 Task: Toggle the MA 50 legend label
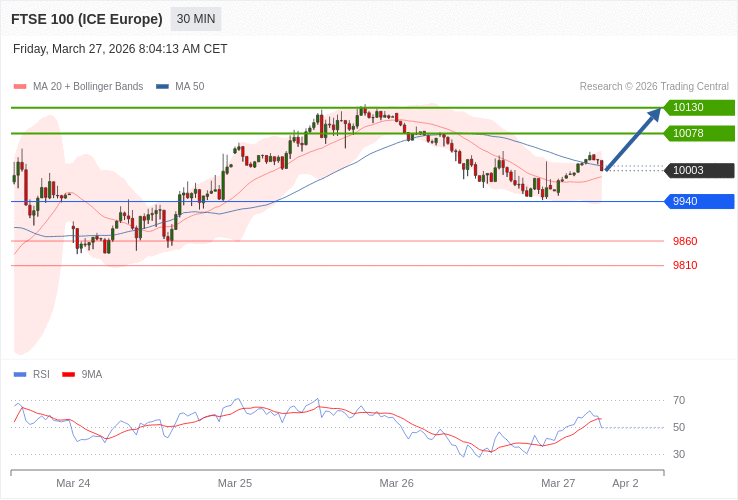click(x=189, y=87)
